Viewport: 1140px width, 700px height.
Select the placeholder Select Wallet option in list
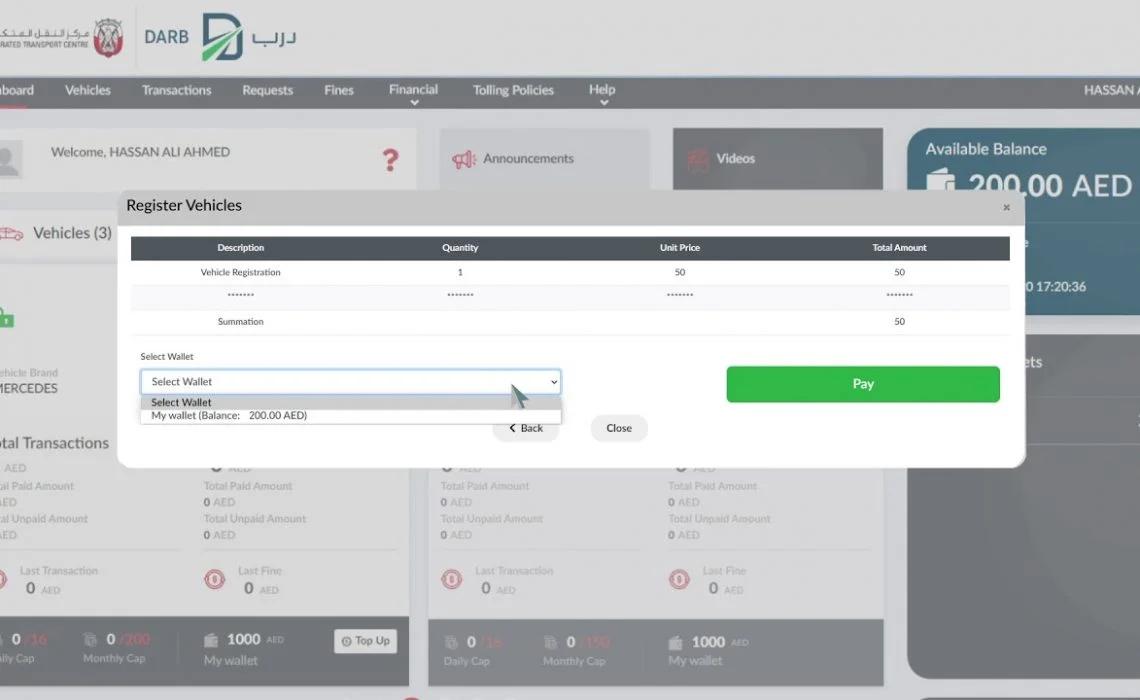coord(181,402)
